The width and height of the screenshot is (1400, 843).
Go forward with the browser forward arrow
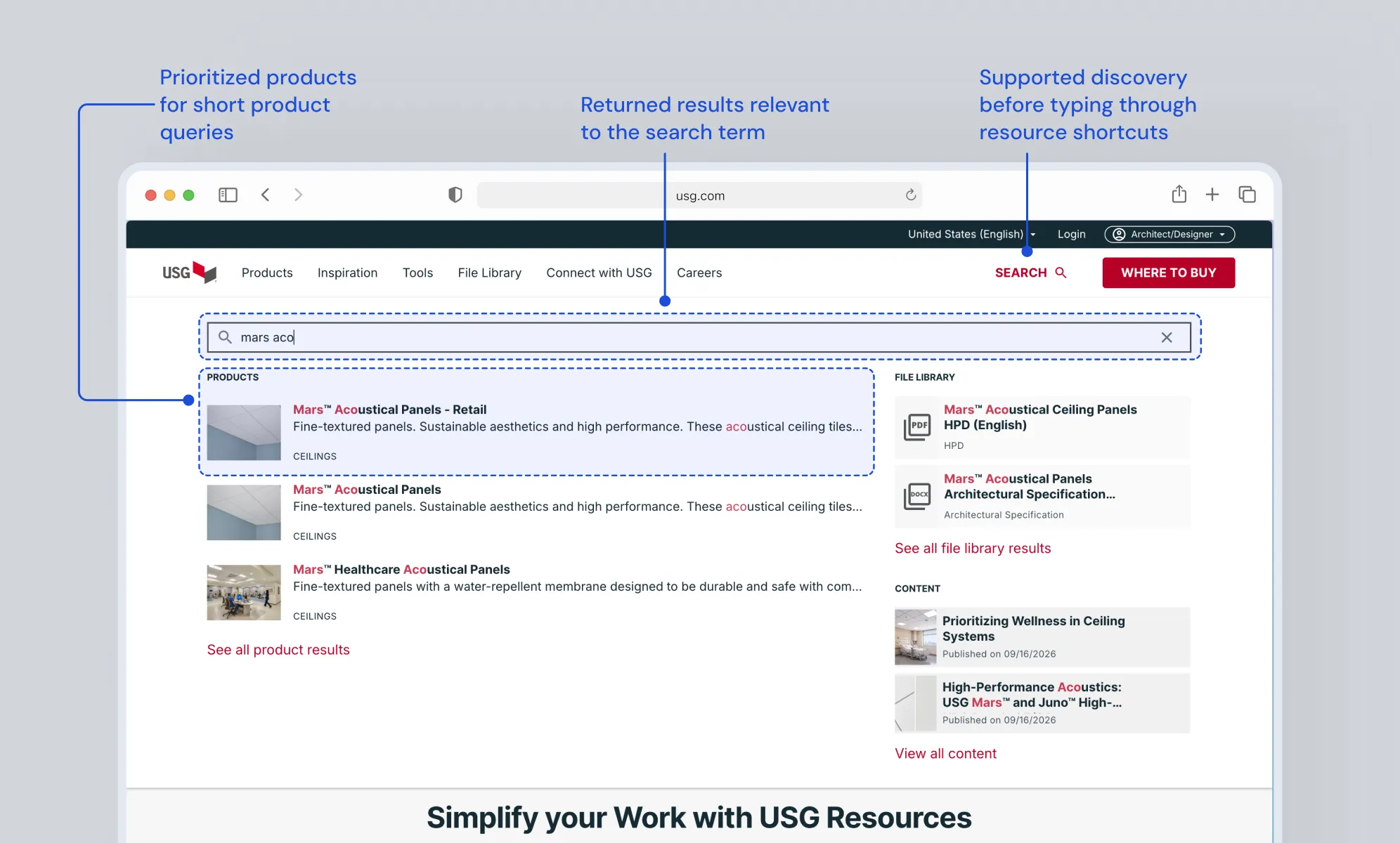(x=298, y=195)
